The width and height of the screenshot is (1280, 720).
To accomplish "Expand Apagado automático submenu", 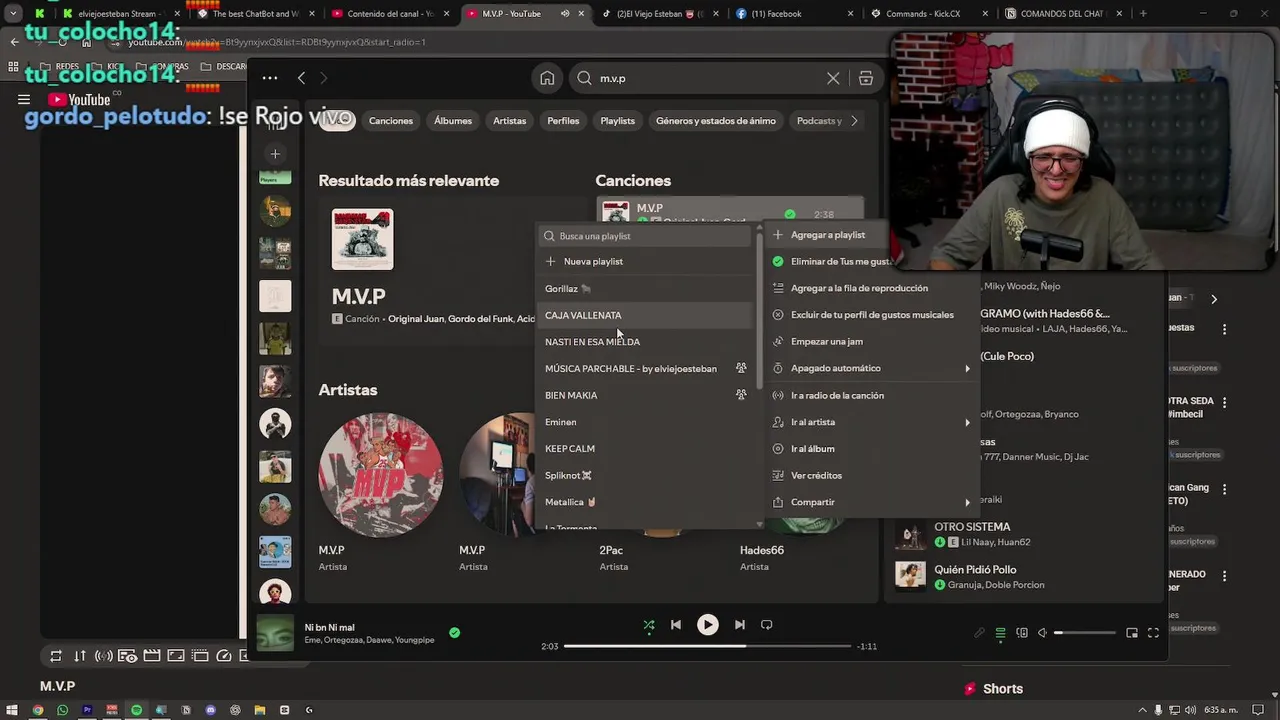I will [x=871, y=368].
